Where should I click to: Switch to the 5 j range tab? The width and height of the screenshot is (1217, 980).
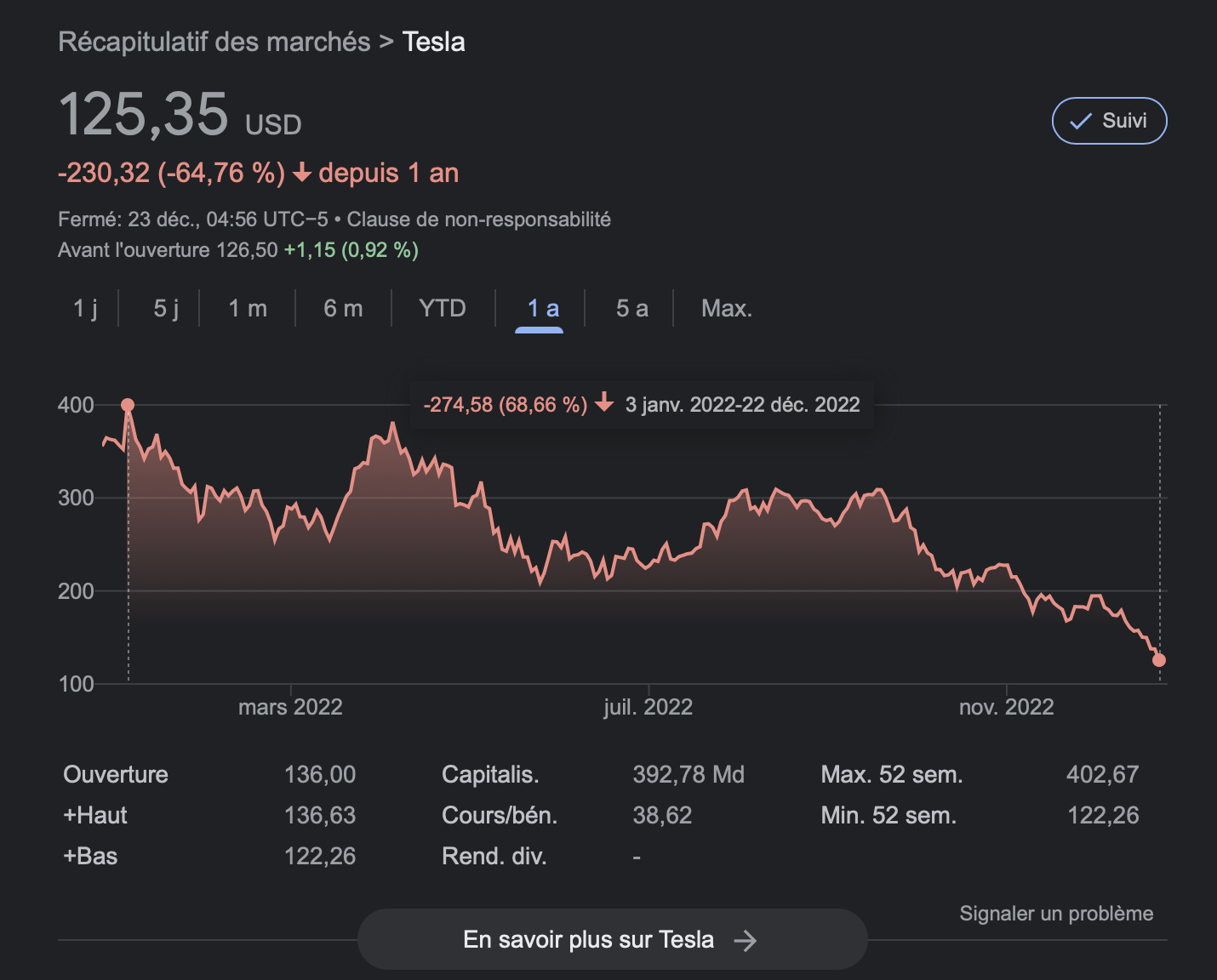coord(166,308)
